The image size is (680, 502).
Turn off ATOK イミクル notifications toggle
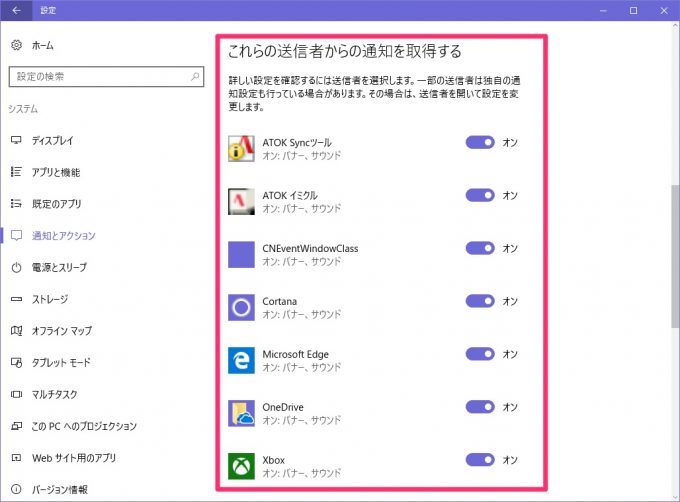click(x=480, y=195)
